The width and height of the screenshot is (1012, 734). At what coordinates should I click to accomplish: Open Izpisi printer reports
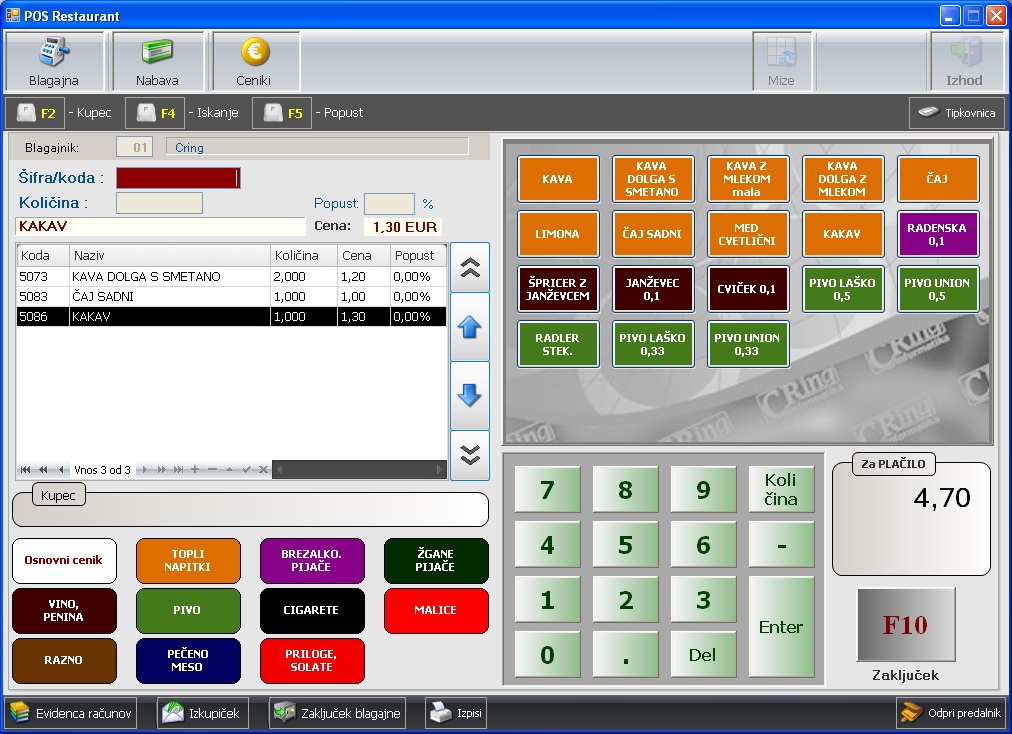[x=456, y=713]
